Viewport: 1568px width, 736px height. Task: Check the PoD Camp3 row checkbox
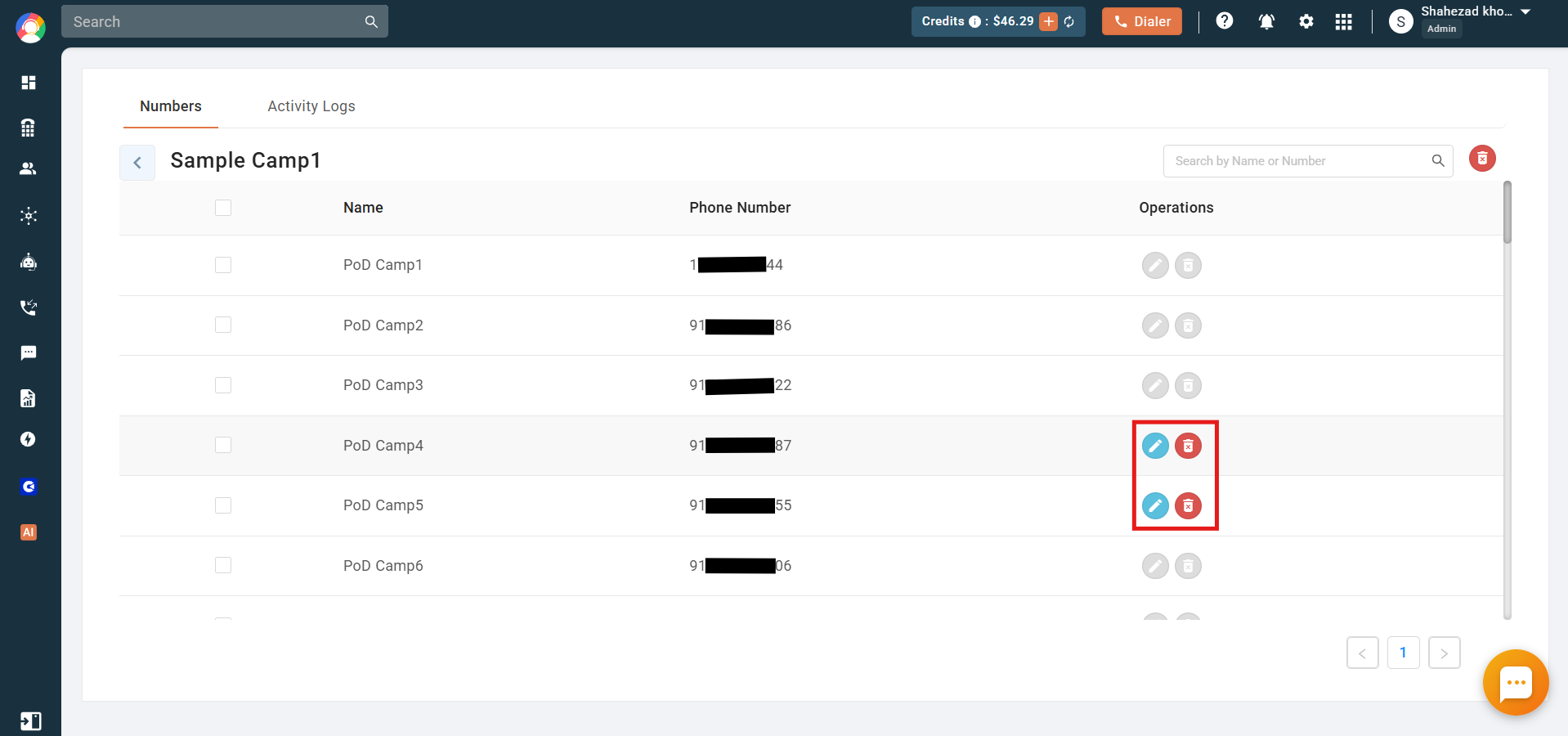[x=223, y=385]
